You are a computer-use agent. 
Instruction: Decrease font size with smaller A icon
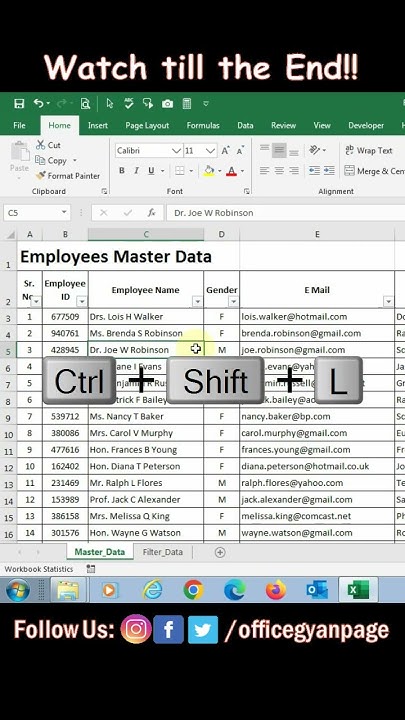tap(240, 151)
